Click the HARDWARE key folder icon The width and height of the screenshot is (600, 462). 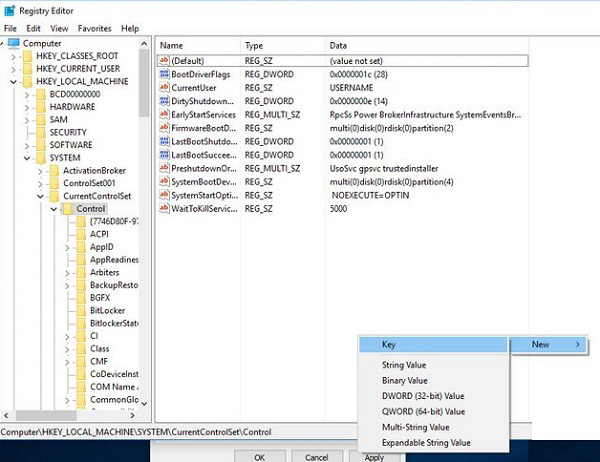pos(41,107)
